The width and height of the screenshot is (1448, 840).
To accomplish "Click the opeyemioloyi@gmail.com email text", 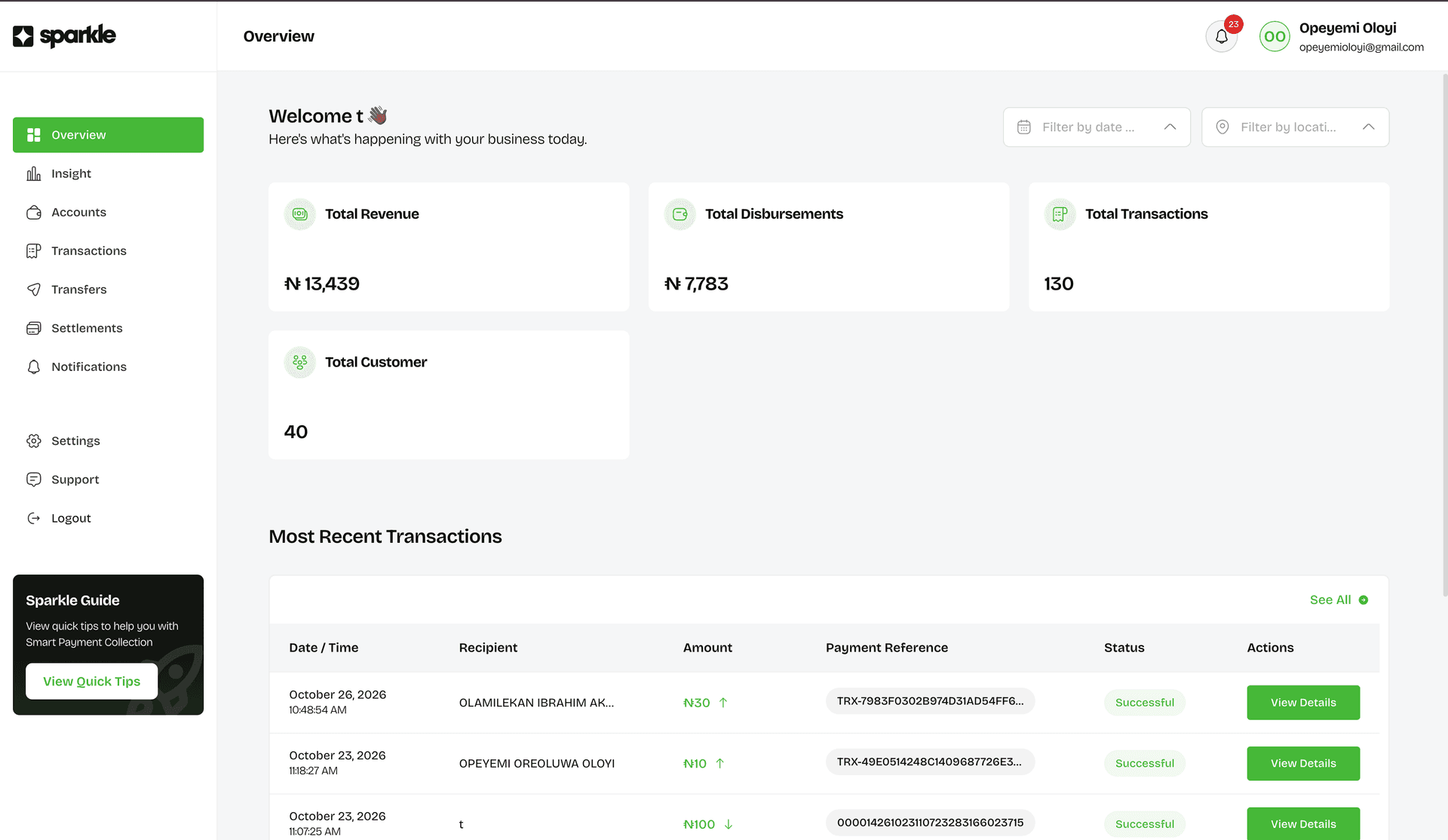I will [1361, 48].
